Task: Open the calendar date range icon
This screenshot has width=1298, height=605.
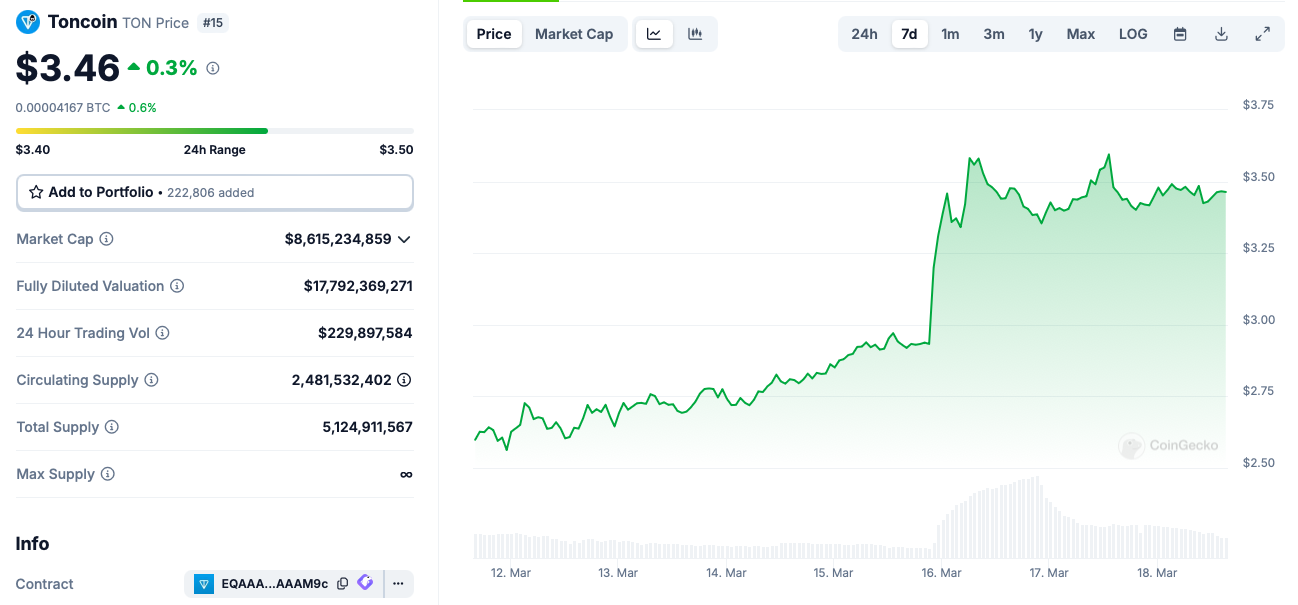Action: (1180, 34)
